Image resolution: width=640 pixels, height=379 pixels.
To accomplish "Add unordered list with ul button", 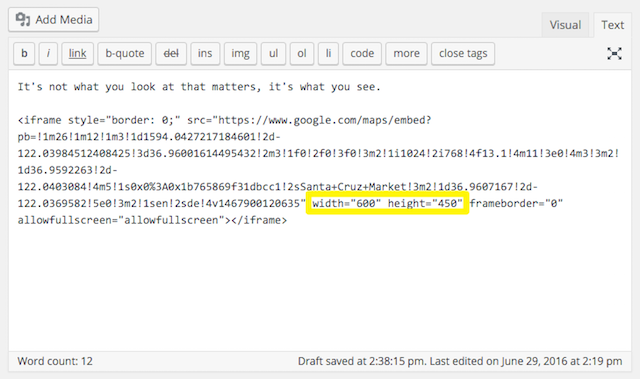I will tap(273, 53).
